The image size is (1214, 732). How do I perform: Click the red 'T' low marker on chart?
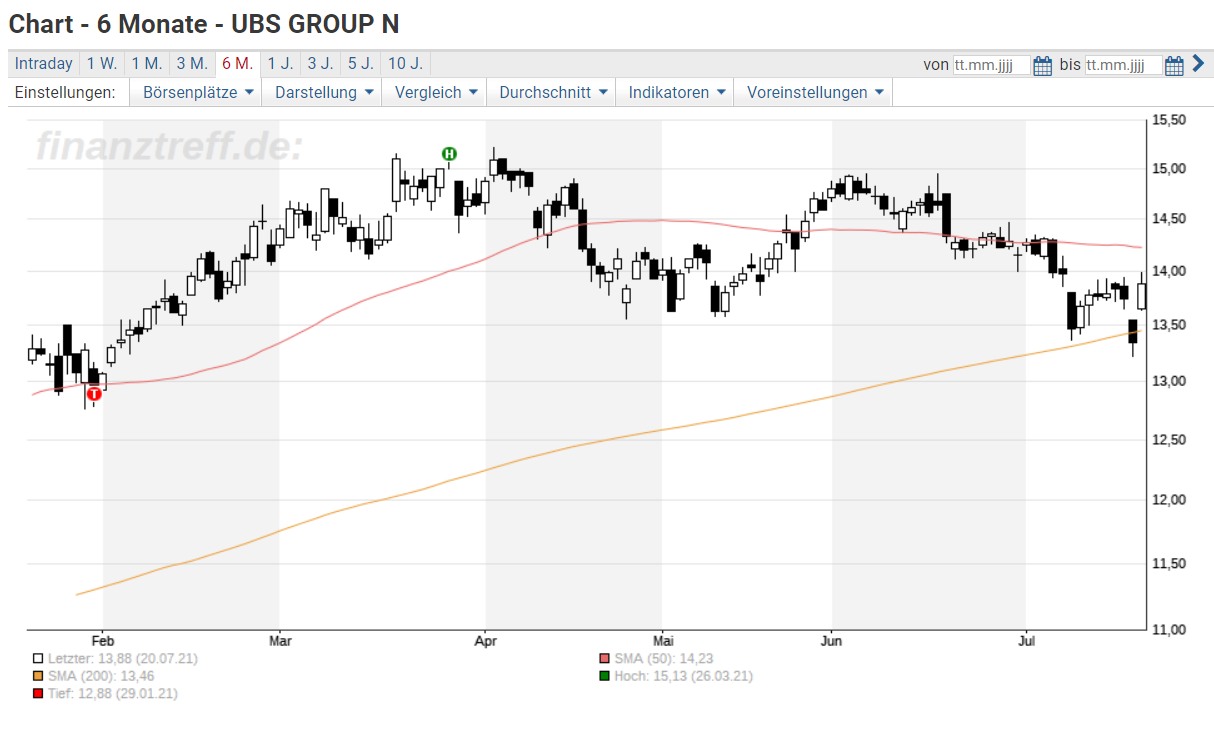click(94, 394)
